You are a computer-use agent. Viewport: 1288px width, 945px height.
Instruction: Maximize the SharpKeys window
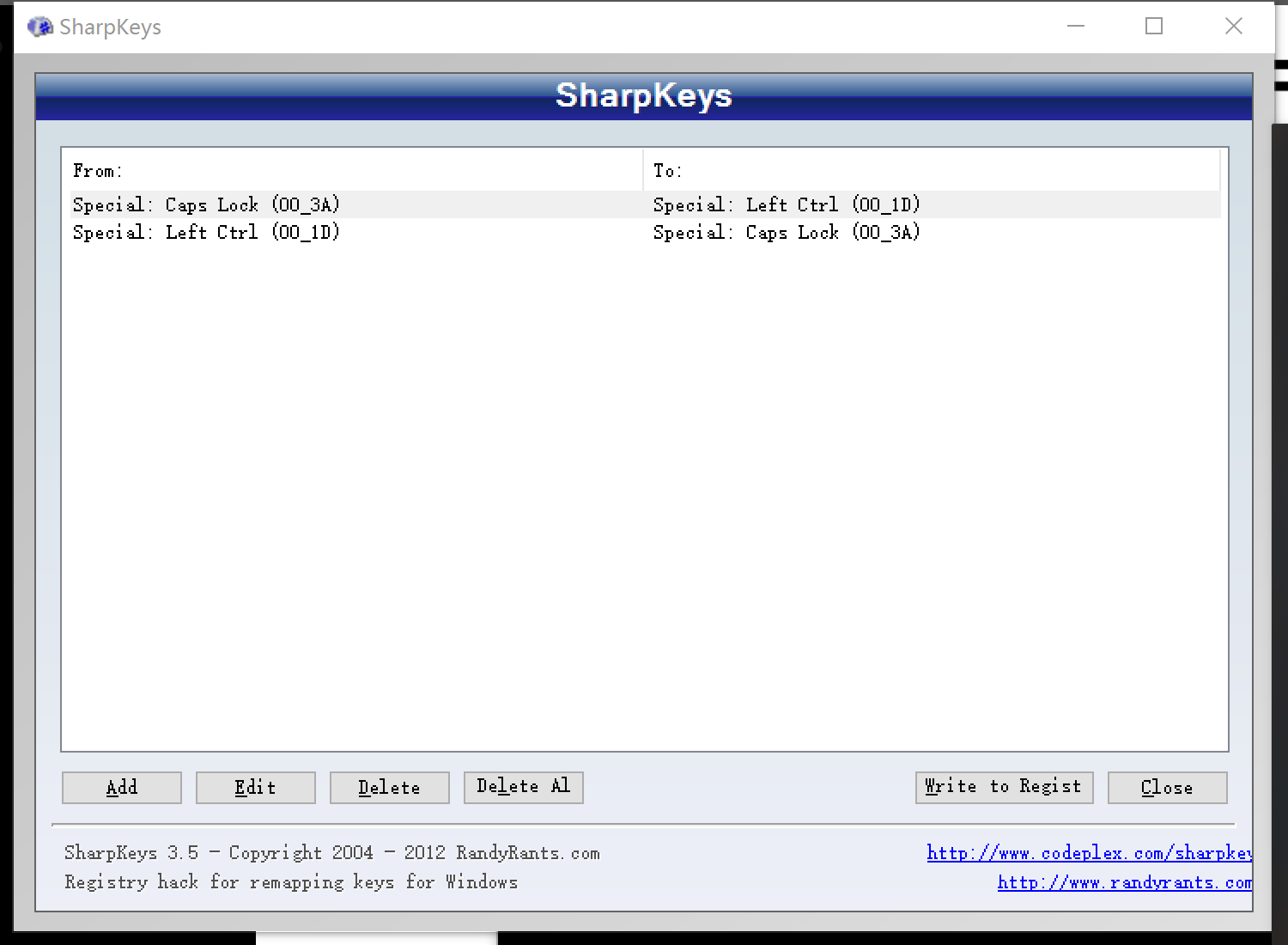pyautogui.click(x=1153, y=26)
